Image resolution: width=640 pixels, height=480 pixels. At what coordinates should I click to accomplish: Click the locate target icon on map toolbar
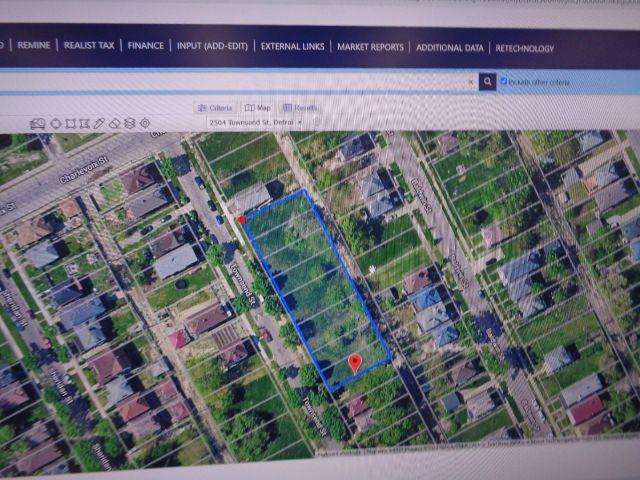click(145, 123)
